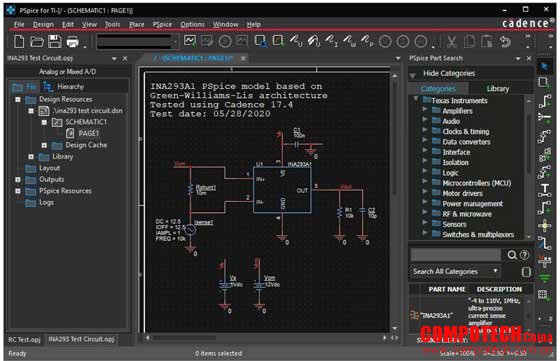Switch to the Library tab
Viewport: 560px width, 361px height.
pos(498,89)
